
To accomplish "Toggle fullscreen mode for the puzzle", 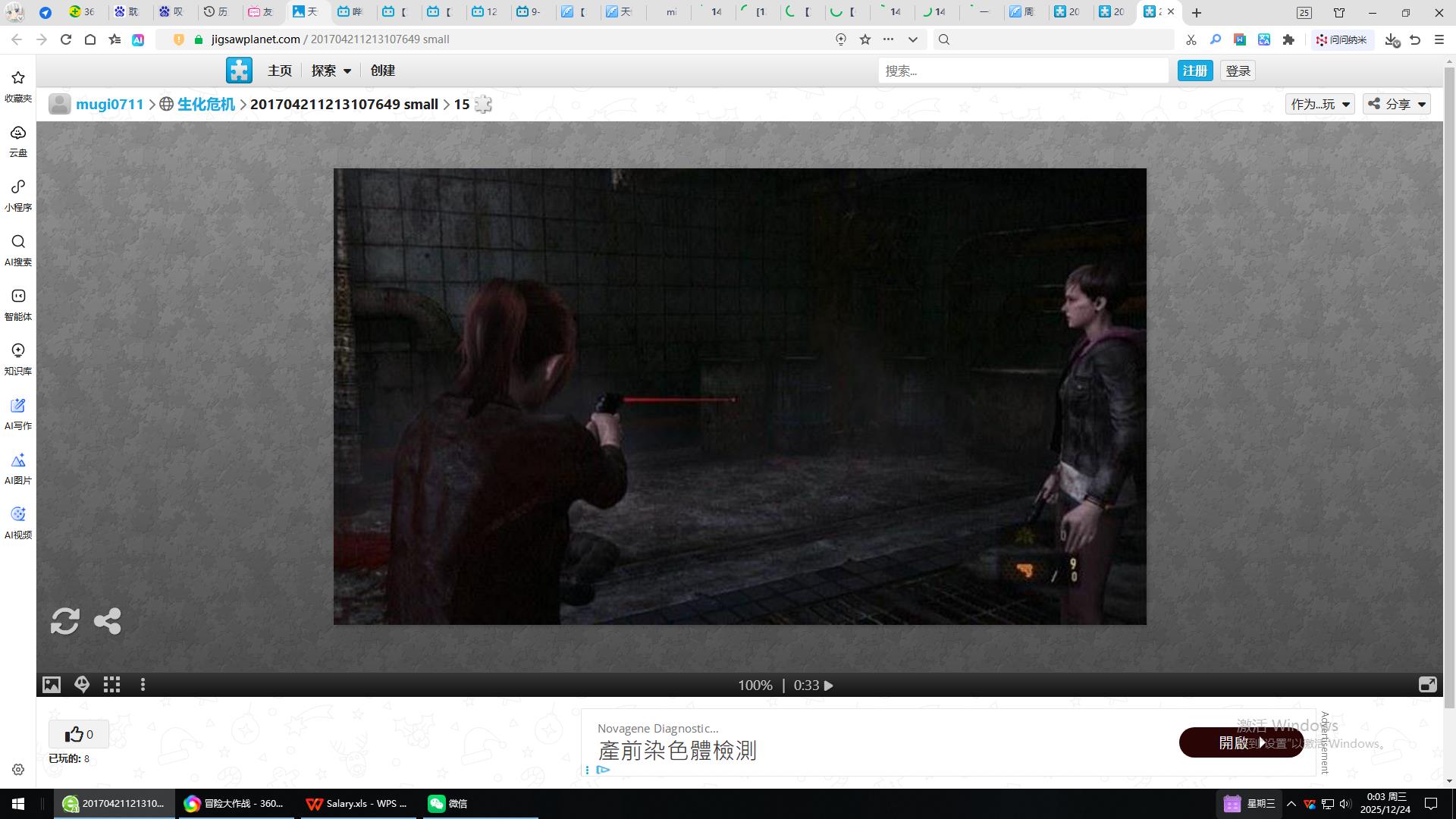I will (x=1427, y=685).
